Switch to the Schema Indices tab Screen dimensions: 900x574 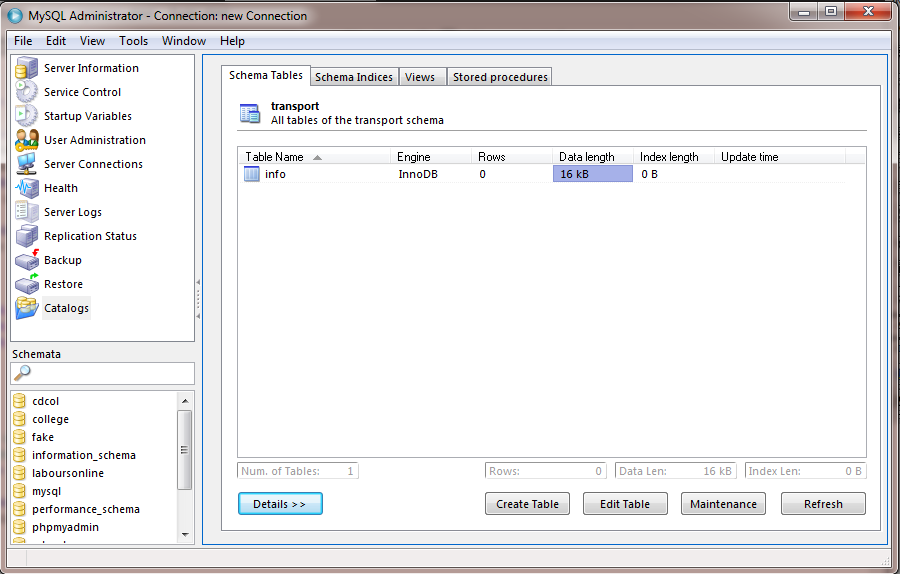point(354,77)
